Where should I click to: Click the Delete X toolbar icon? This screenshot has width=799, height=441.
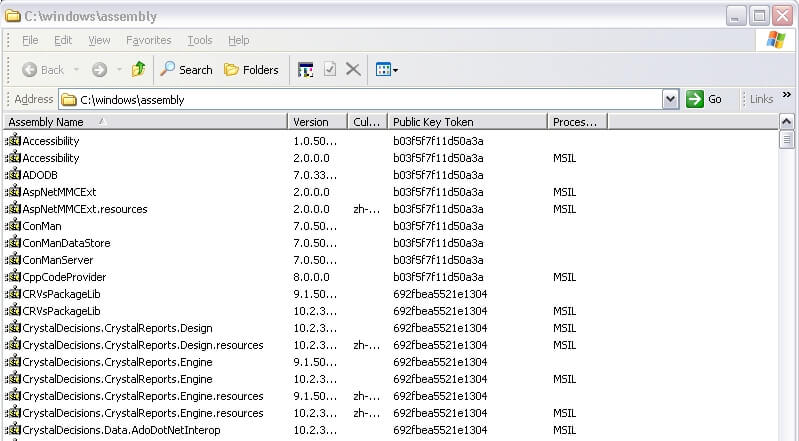(353, 69)
